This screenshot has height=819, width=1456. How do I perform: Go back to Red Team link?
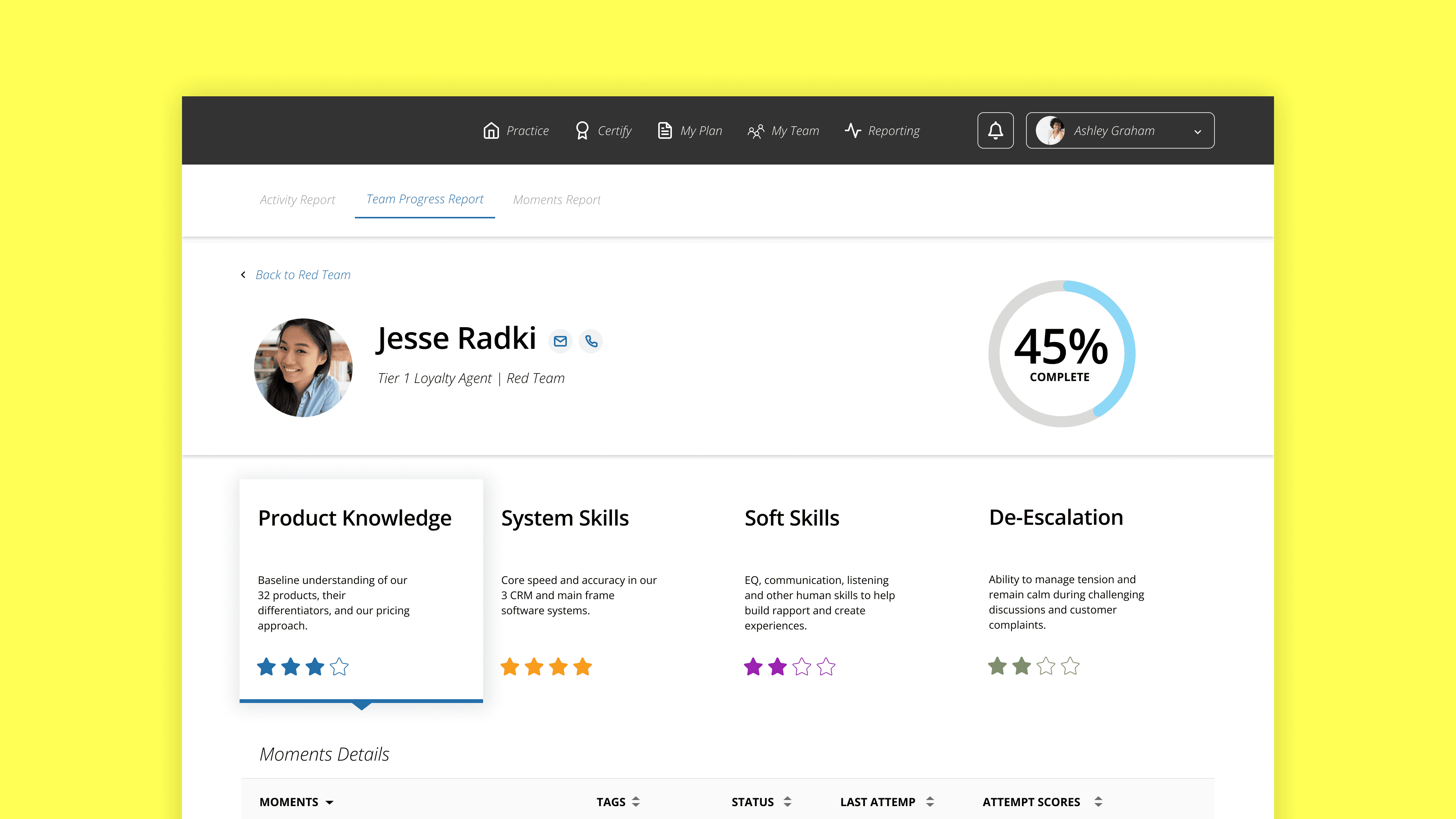click(x=303, y=275)
